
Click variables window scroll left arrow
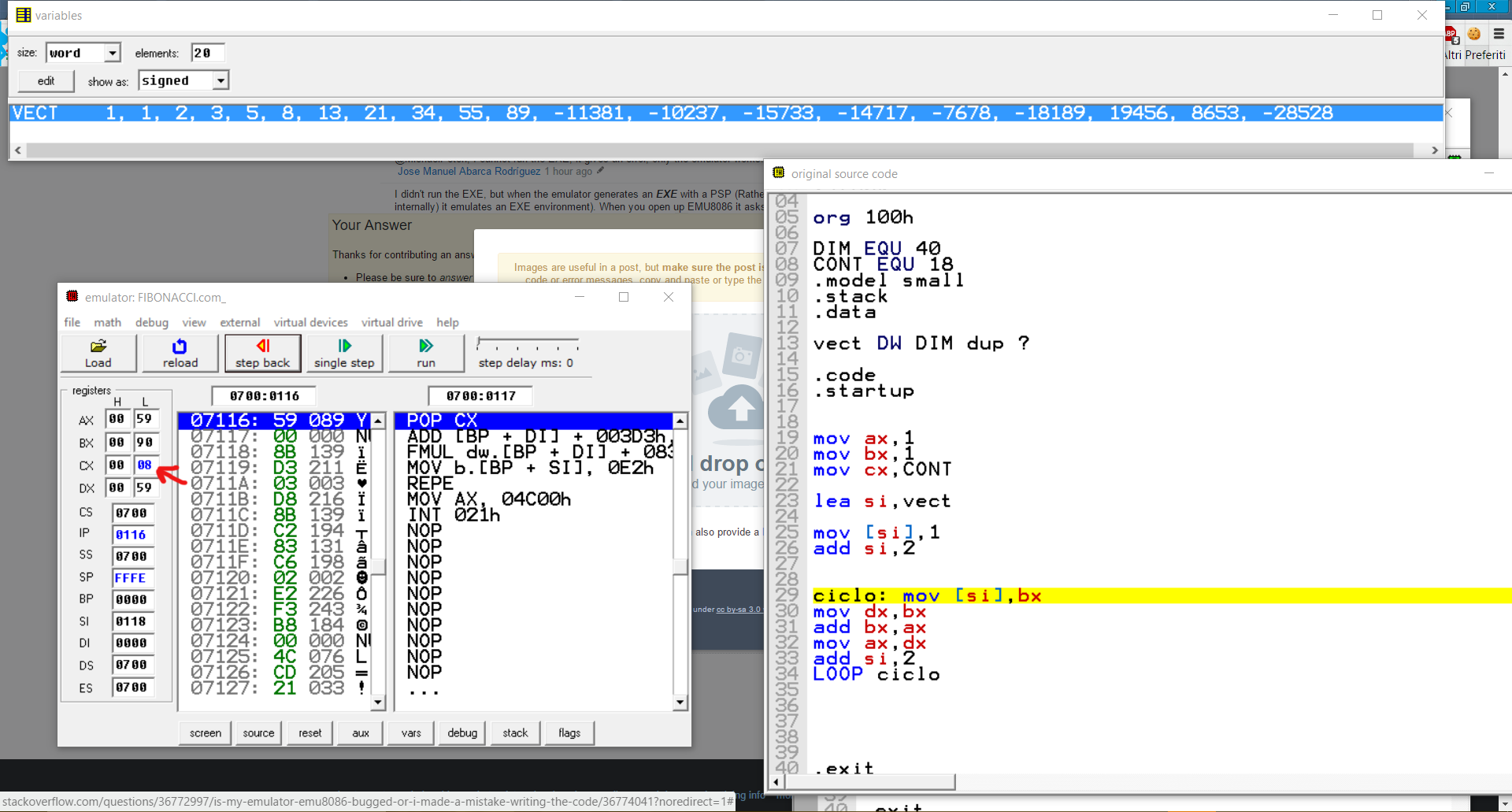click(x=17, y=150)
